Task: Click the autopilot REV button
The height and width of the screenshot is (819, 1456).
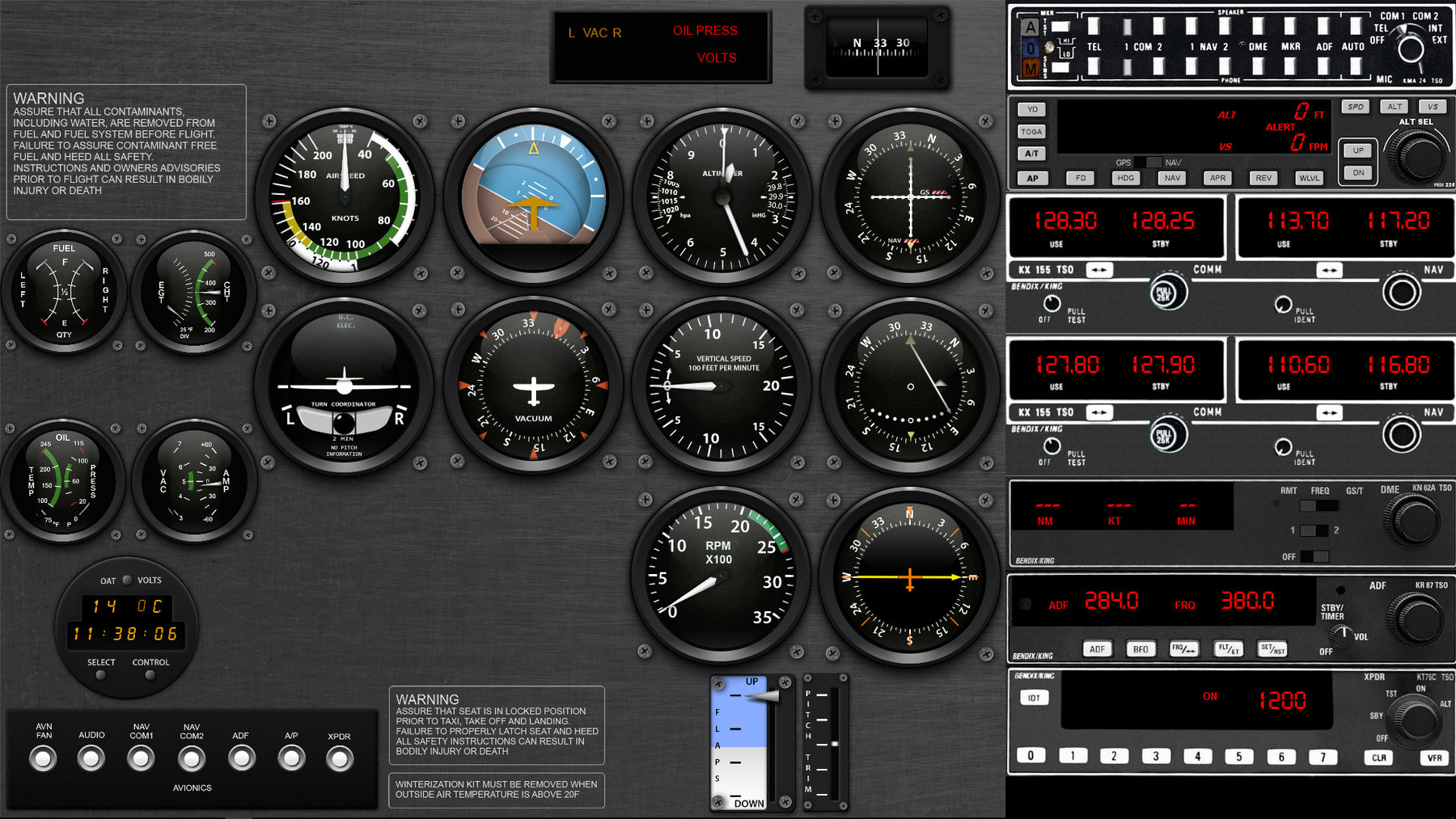Action: 1263,178
